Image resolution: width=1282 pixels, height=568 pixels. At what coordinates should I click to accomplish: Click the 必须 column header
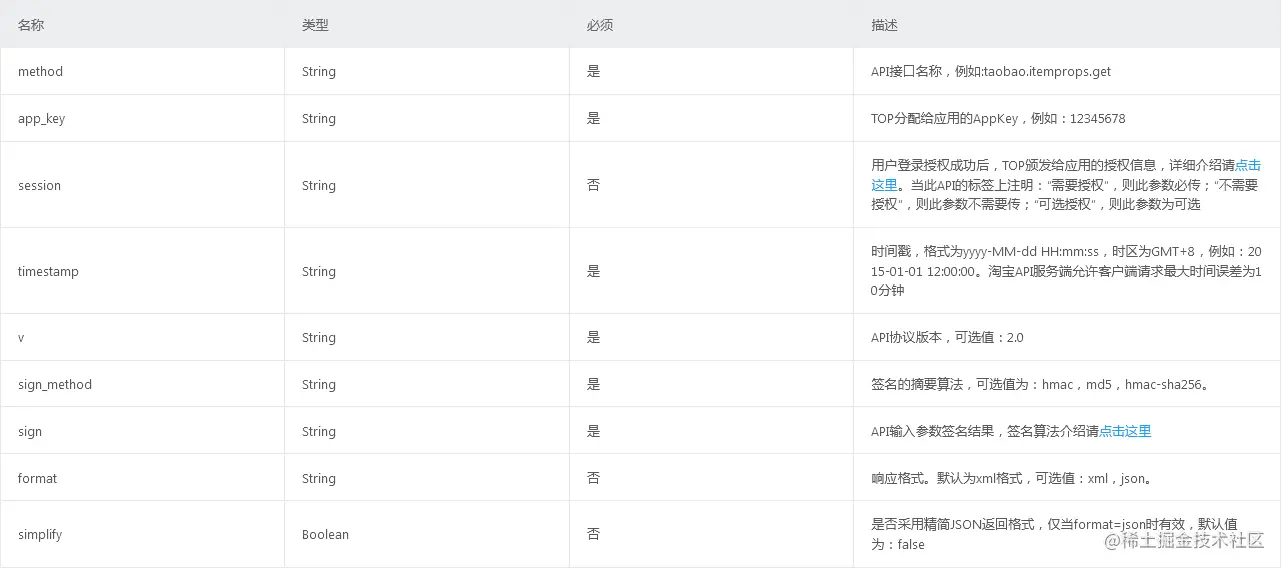599,25
